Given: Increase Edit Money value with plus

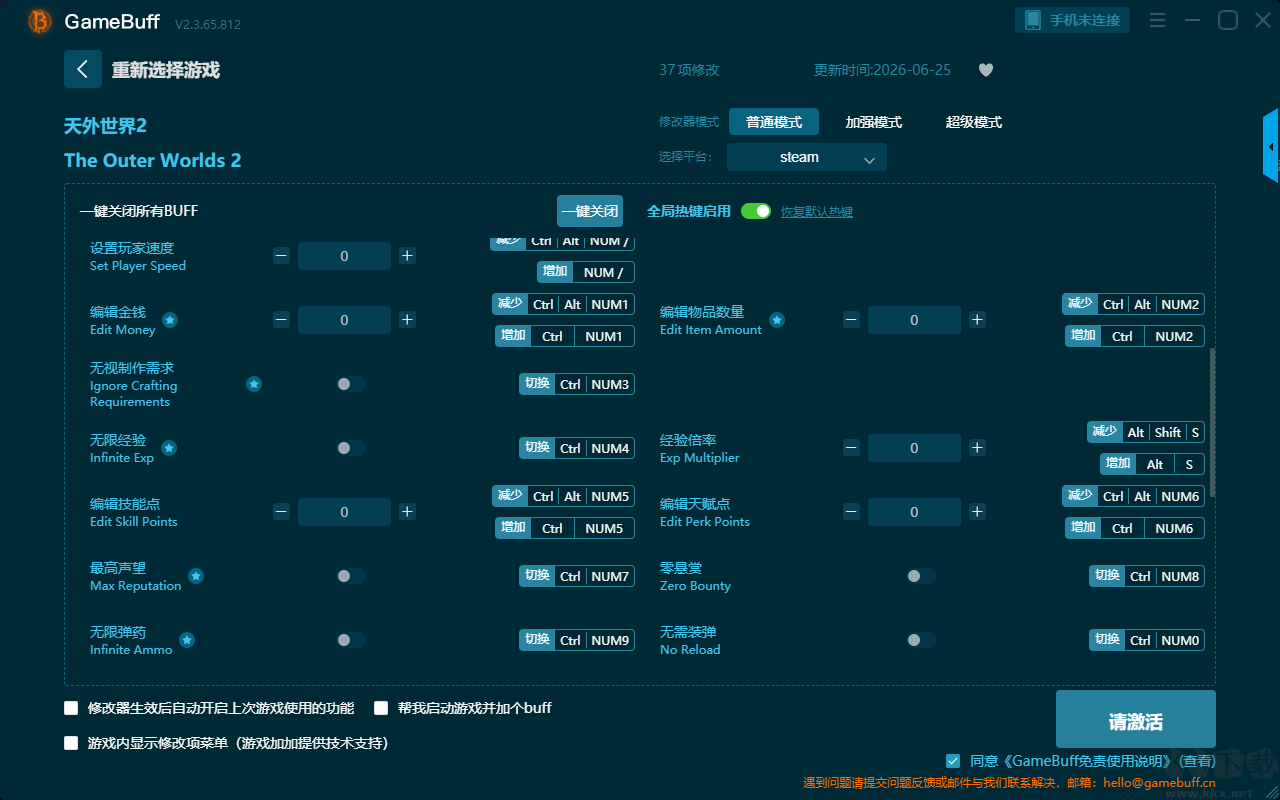Looking at the screenshot, I should (x=407, y=320).
